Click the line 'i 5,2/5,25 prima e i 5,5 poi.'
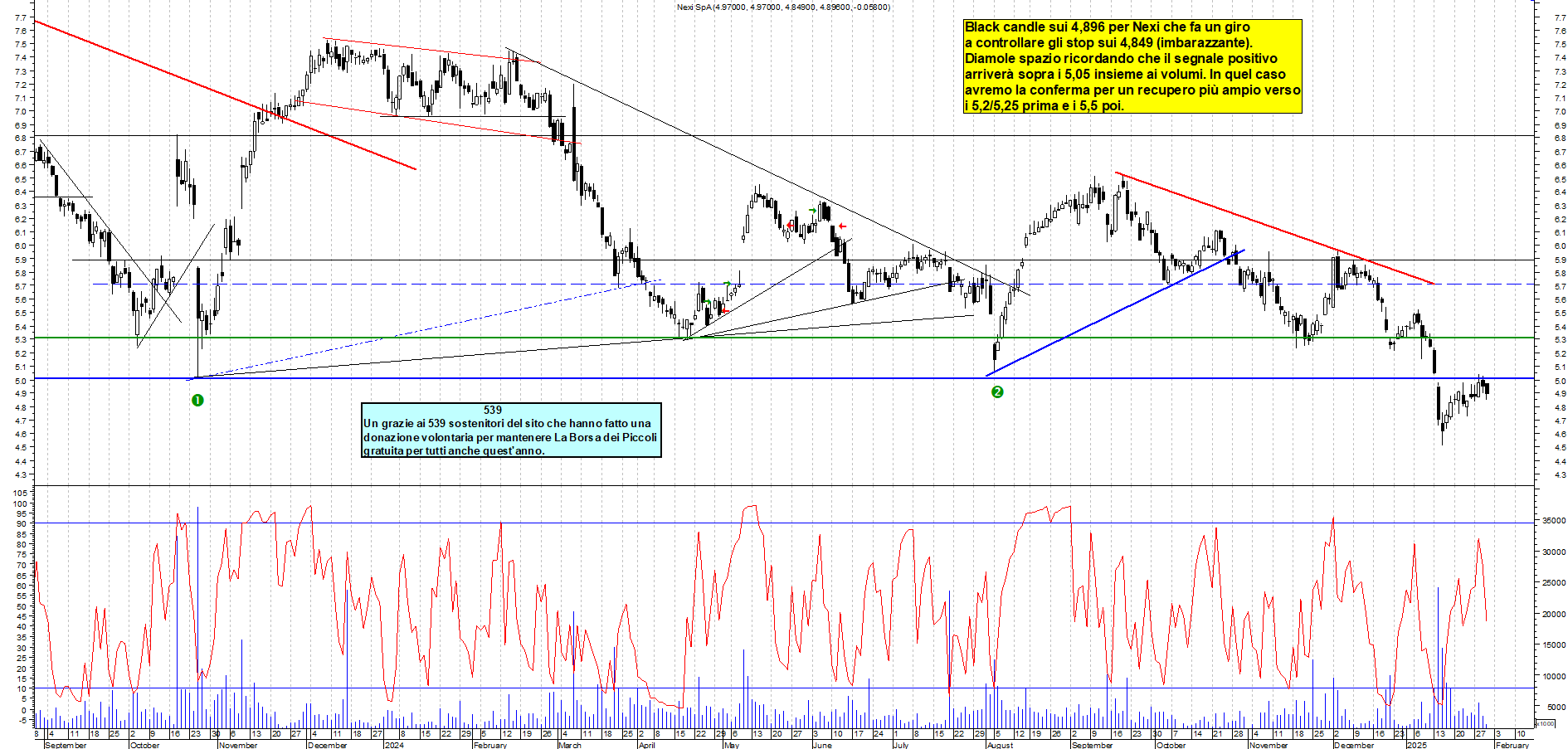 [1044, 105]
